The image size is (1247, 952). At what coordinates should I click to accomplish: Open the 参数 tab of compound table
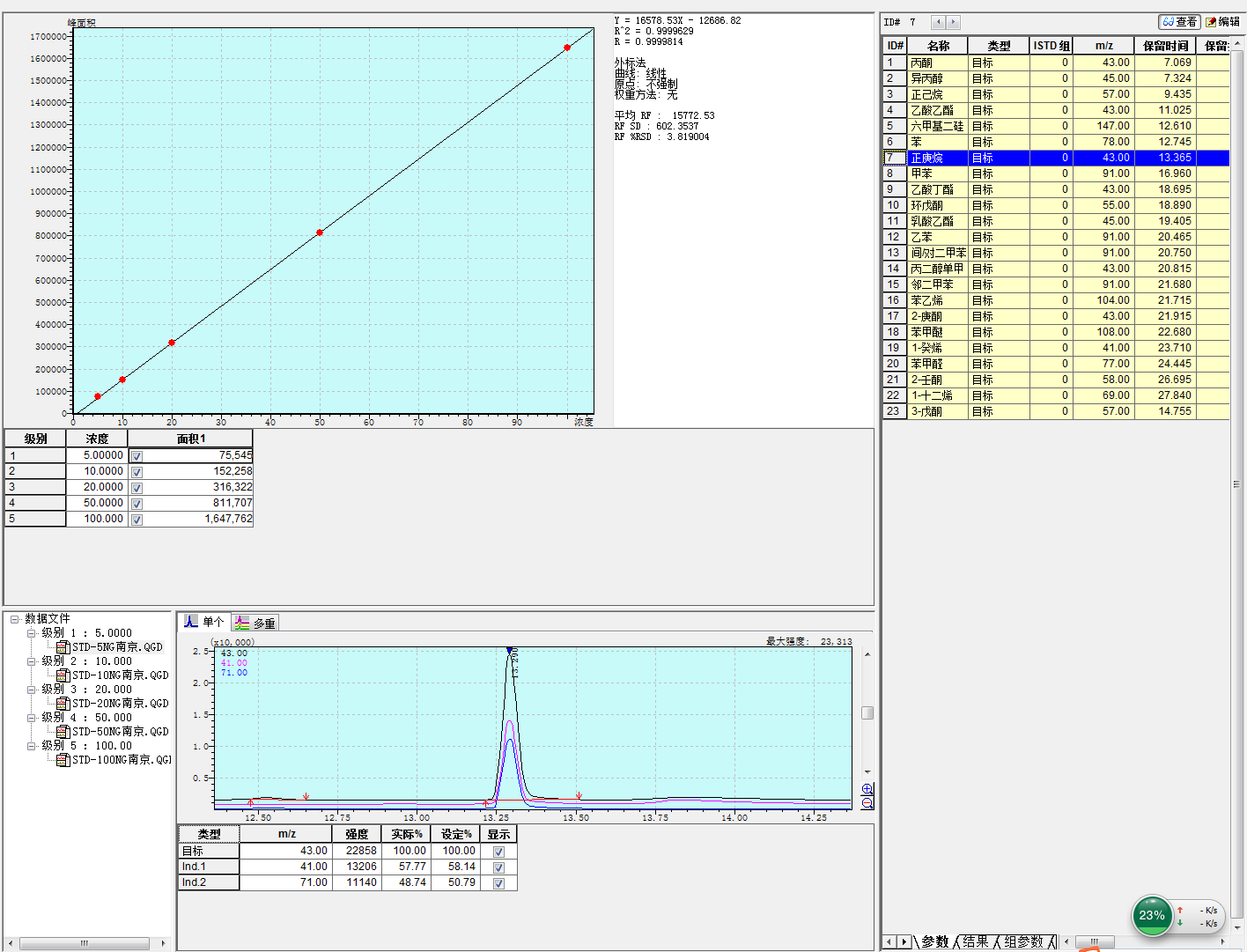(x=934, y=941)
